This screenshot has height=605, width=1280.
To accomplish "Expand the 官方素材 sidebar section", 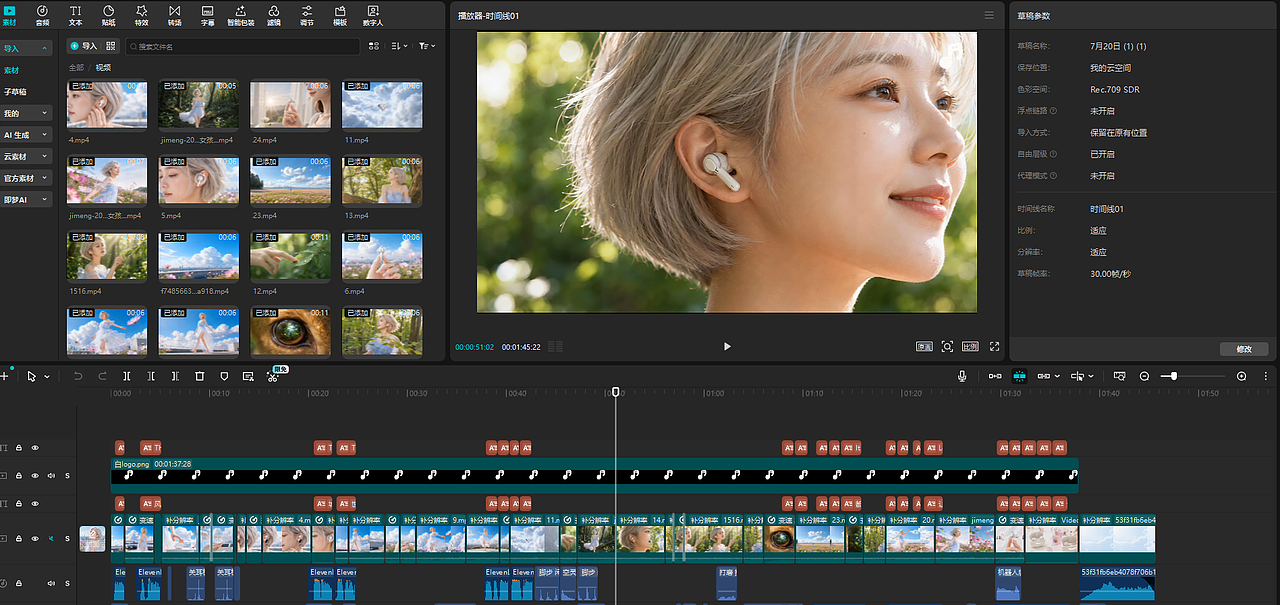I will pos(27,178).
